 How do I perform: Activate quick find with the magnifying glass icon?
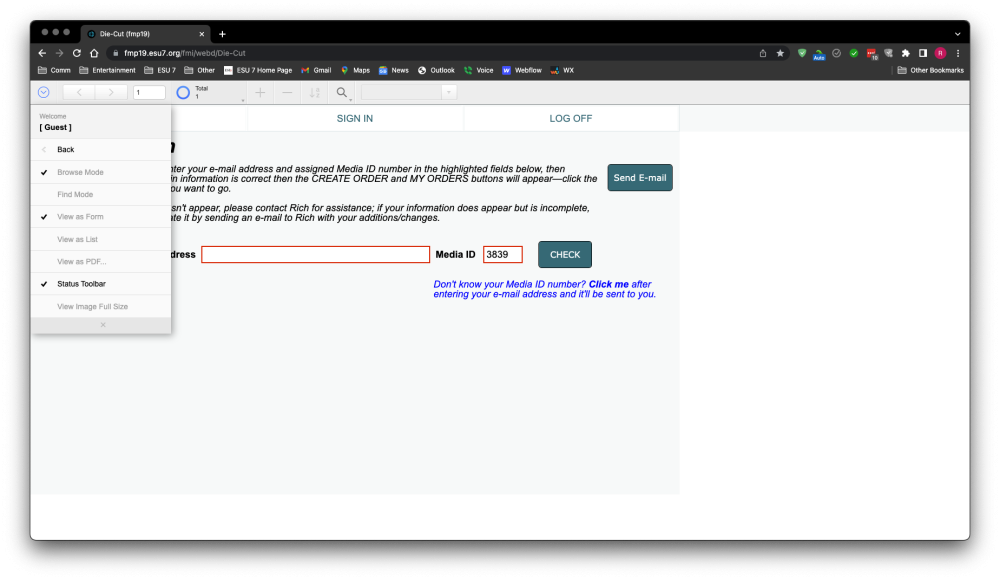pos(341,92)
